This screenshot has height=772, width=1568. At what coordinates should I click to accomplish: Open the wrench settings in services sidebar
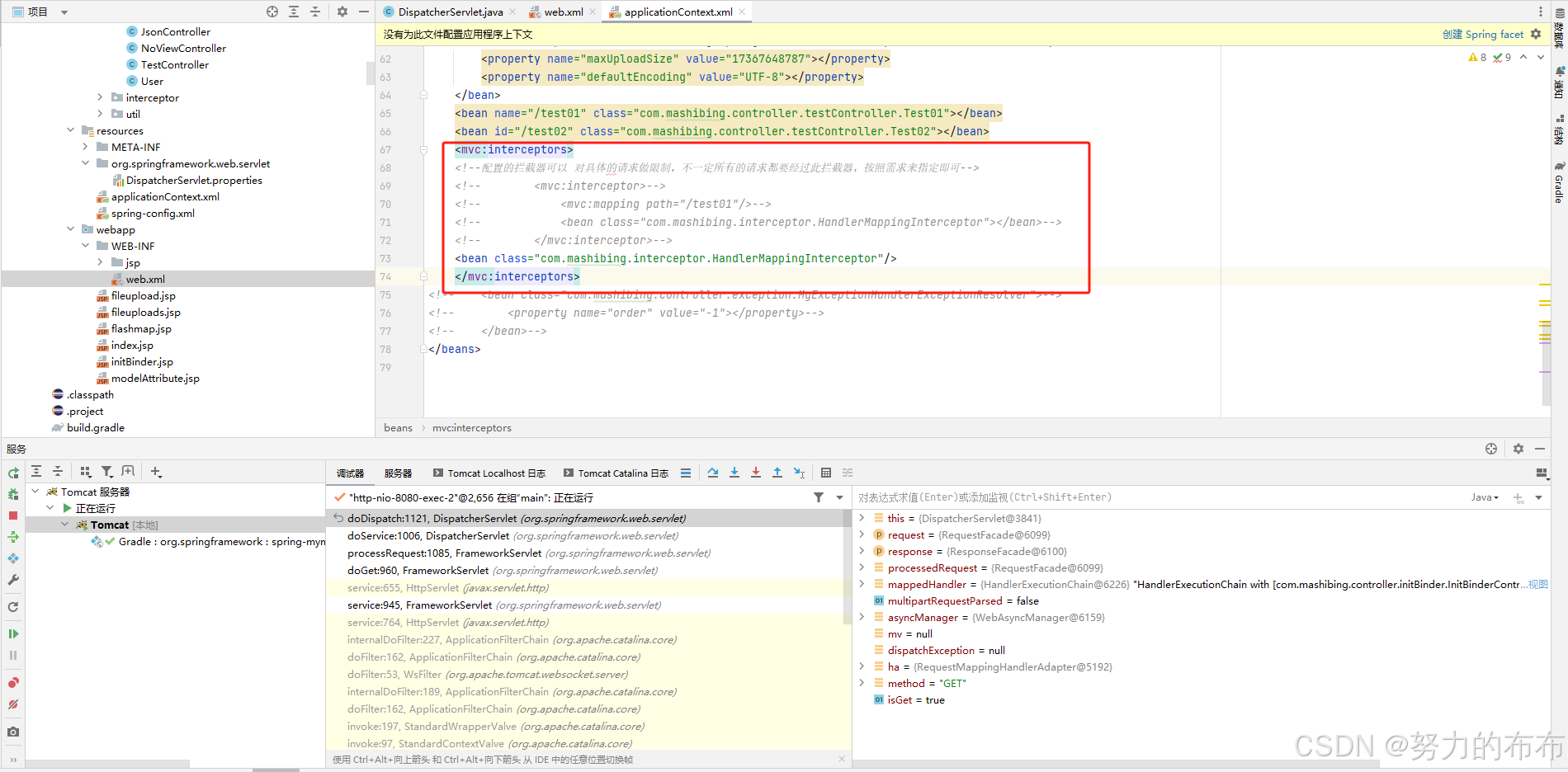tap(13, 580)
